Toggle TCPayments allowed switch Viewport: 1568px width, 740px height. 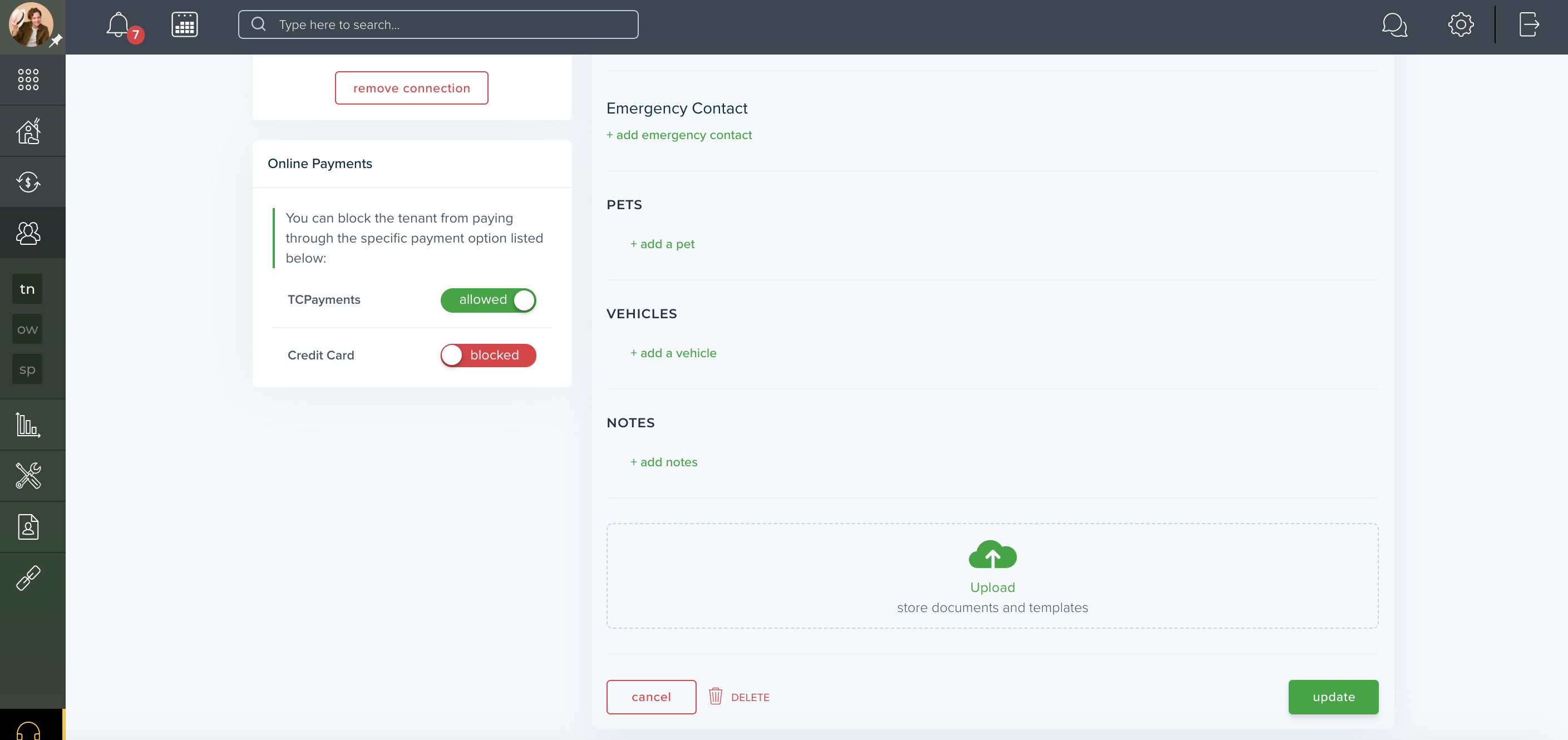[488, 300]
